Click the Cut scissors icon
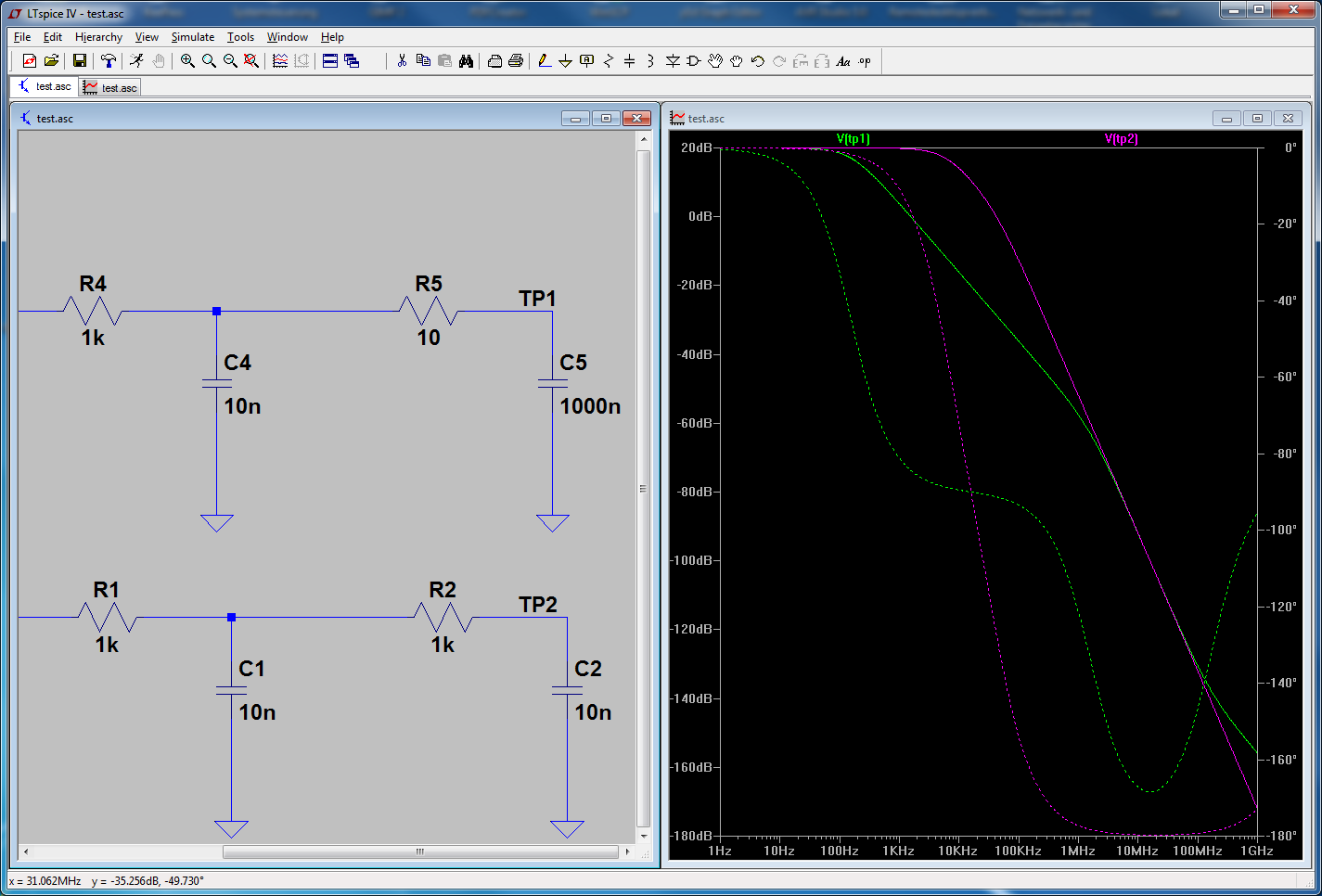Screen dimensions: 1322x896 [x=402, y=61]
